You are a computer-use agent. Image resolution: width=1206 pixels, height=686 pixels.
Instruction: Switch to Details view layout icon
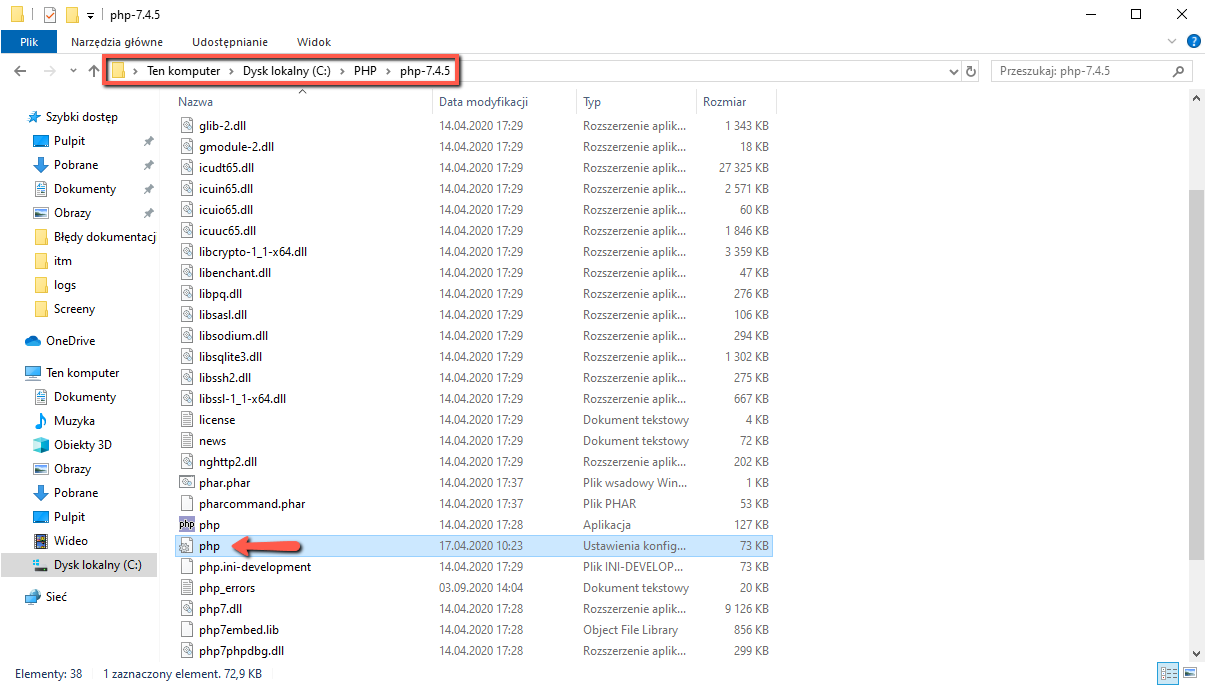click(1166, 674)
